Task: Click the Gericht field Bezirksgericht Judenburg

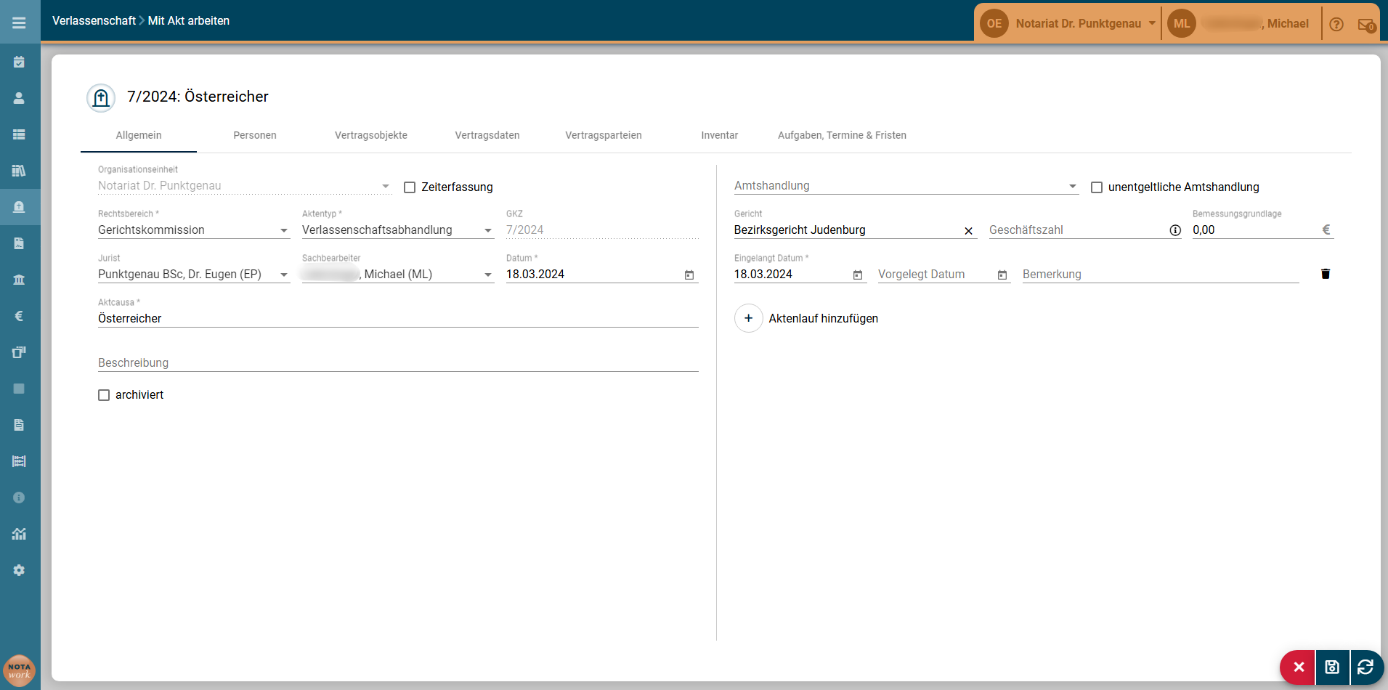Action: [x=846, y=230]
